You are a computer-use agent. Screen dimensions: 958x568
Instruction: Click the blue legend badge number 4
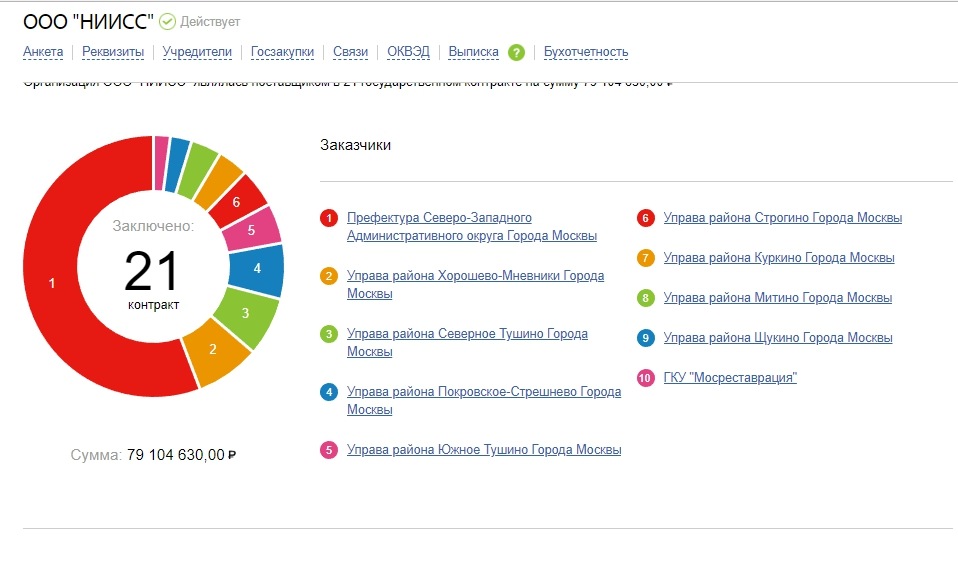[x=329, y=392]
